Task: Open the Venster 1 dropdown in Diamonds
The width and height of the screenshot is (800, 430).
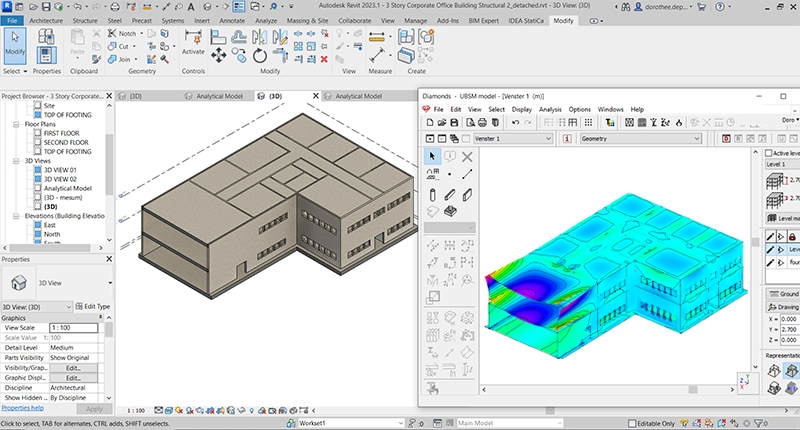Action: point(513,139)
